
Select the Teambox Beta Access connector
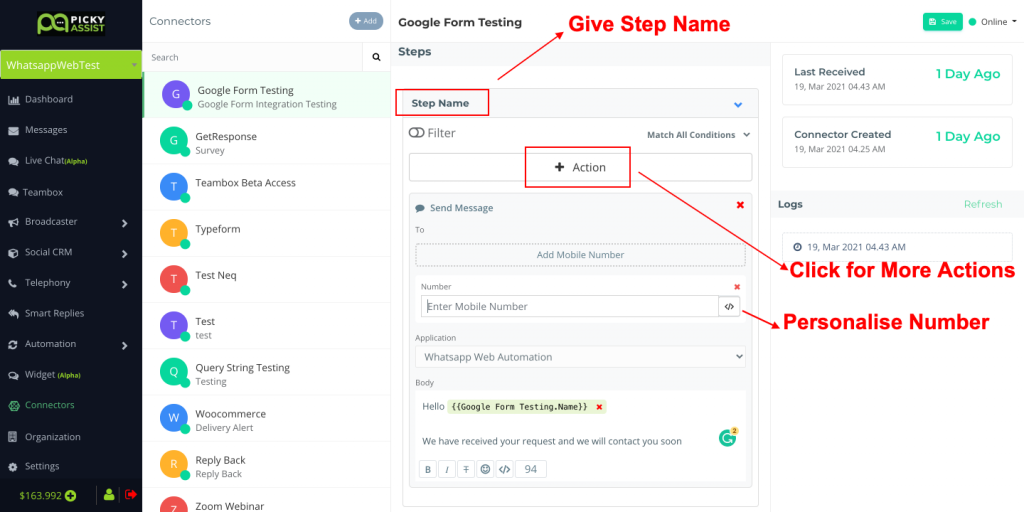266,187
